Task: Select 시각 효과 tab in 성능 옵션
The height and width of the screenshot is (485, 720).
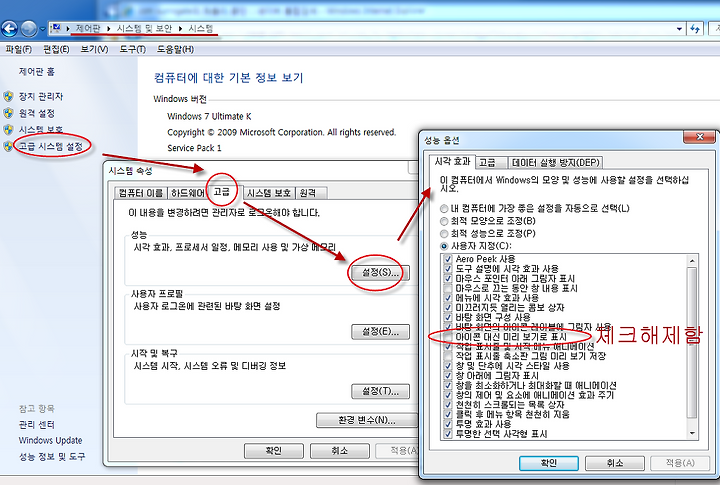Action: click(x=452, y=161)
